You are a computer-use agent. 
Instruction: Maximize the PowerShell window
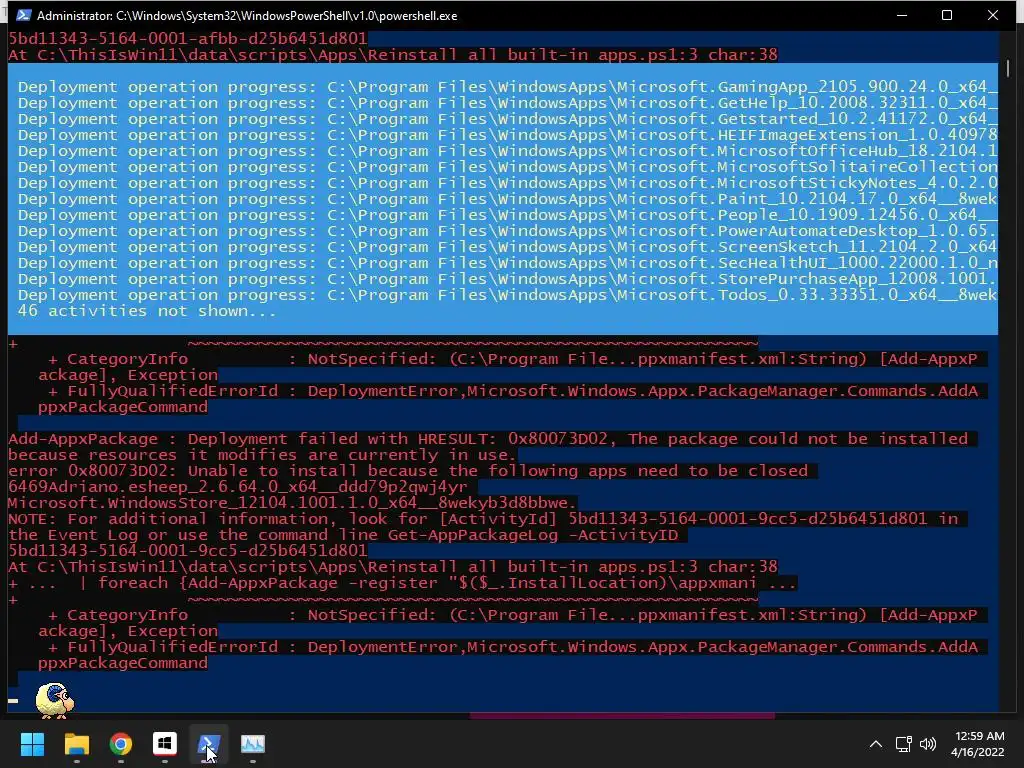[x=947, y=15]
